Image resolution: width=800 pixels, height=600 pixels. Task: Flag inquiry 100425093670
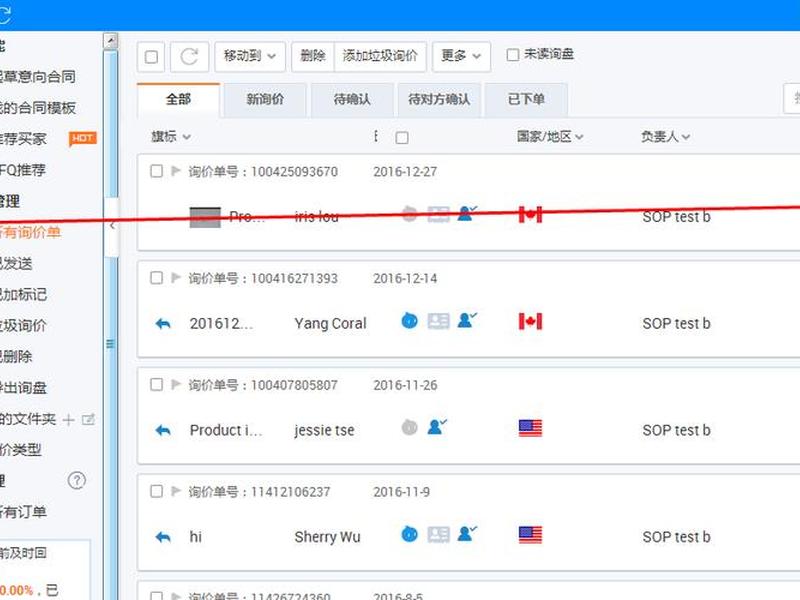click(176, 171)
